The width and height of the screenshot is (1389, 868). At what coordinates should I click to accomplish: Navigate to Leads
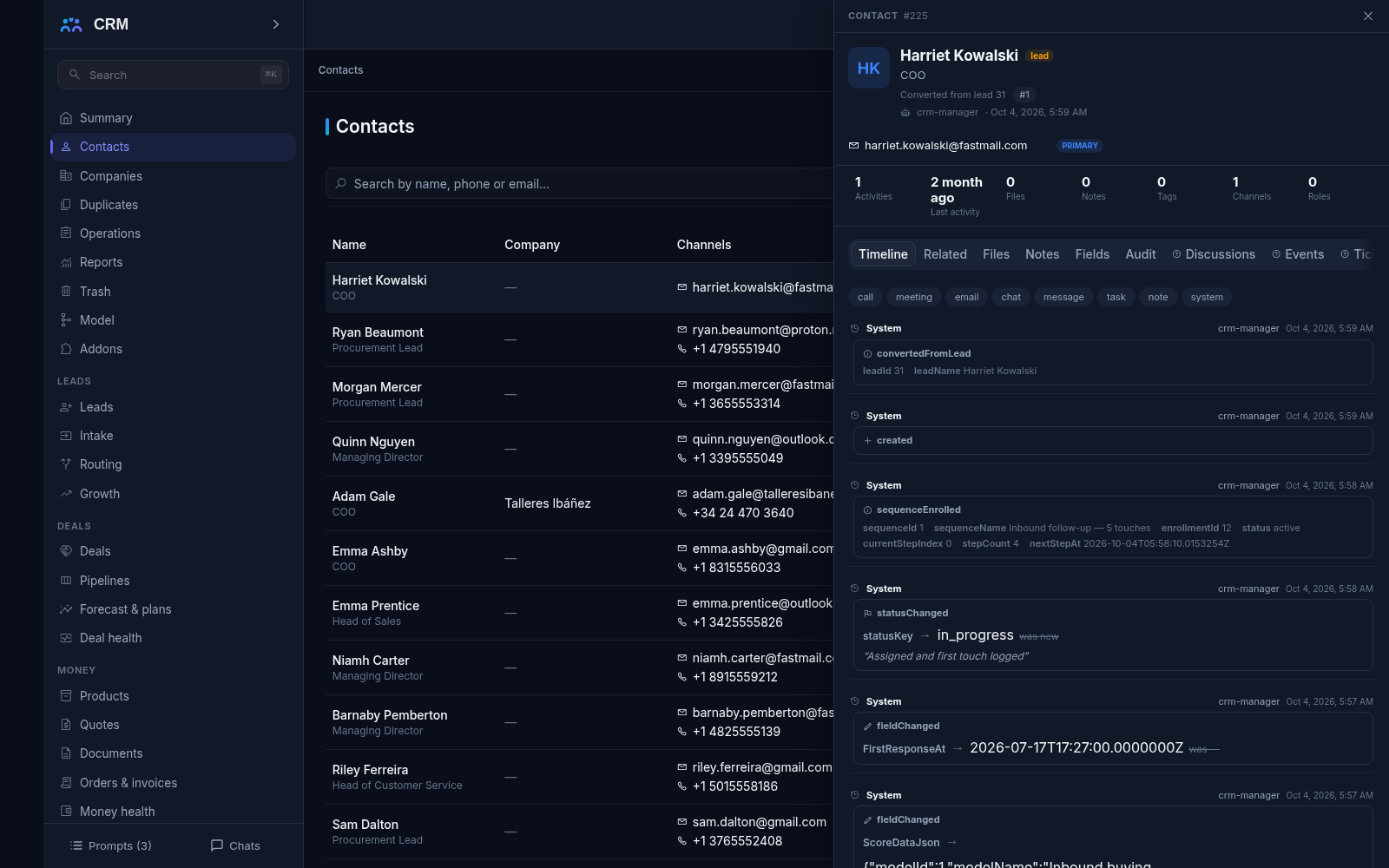tap(173, 407)
